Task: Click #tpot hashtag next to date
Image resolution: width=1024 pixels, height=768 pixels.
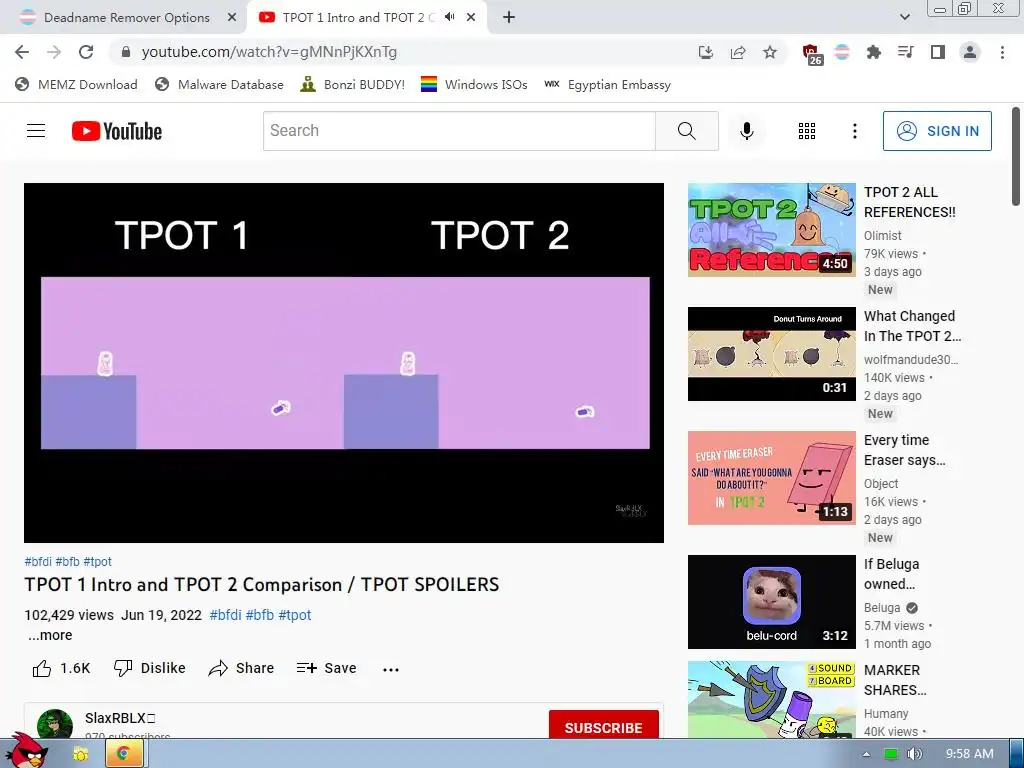Action: [295, 615]
